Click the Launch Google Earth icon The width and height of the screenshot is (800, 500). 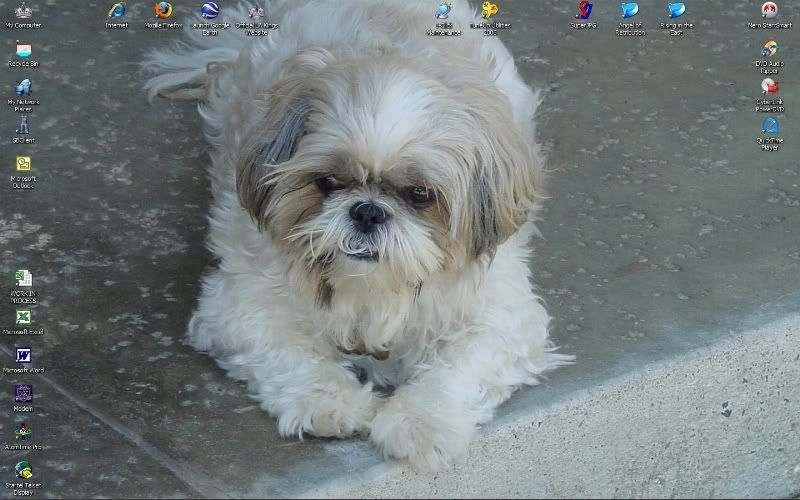click(210, 11)
